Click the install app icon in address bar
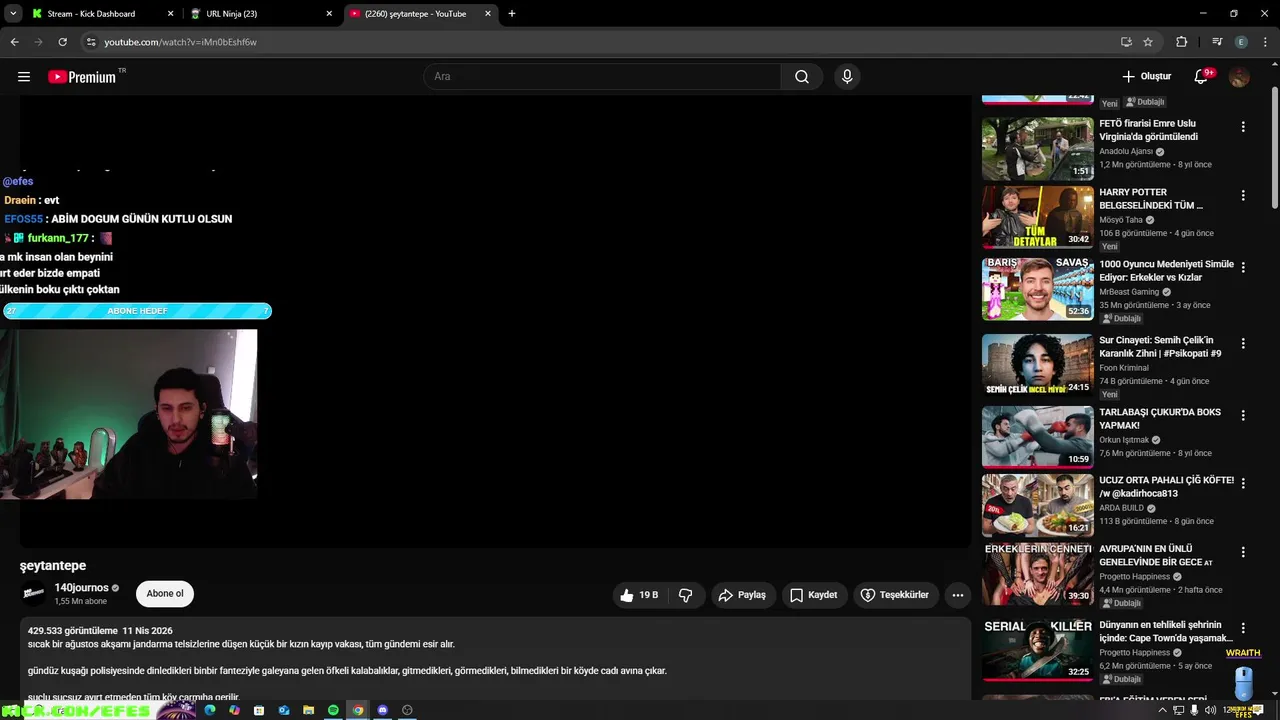The height and width of the screenshot is (720, 1280). click(1126, 42)
